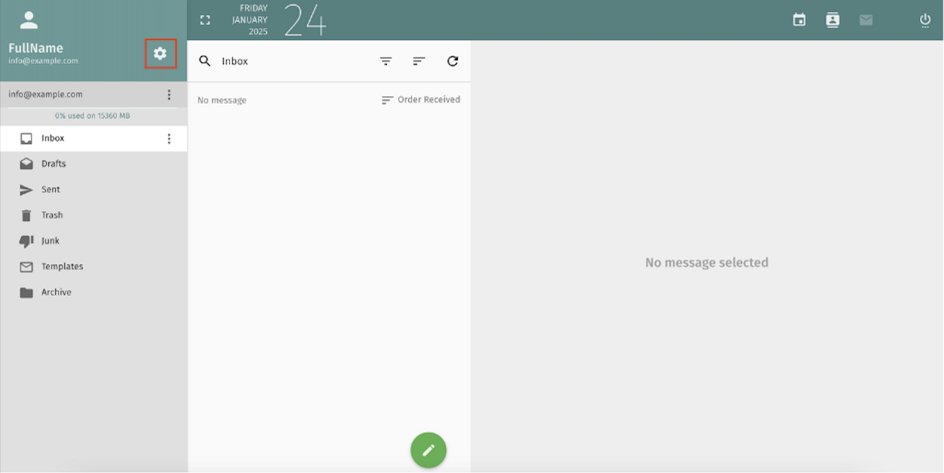The height and width of the screenshot is (473, 944).
Task: Click the Drafts open-envelope icon
Action: pyautogui.click(x=26, y=164)
